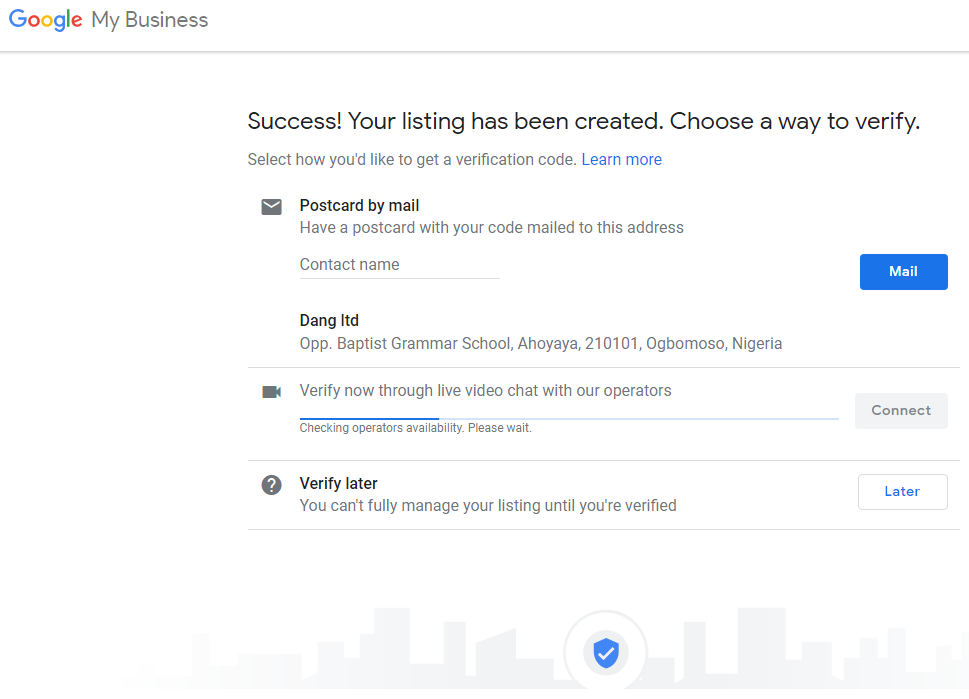Click the Google logo

pos(46,21)
